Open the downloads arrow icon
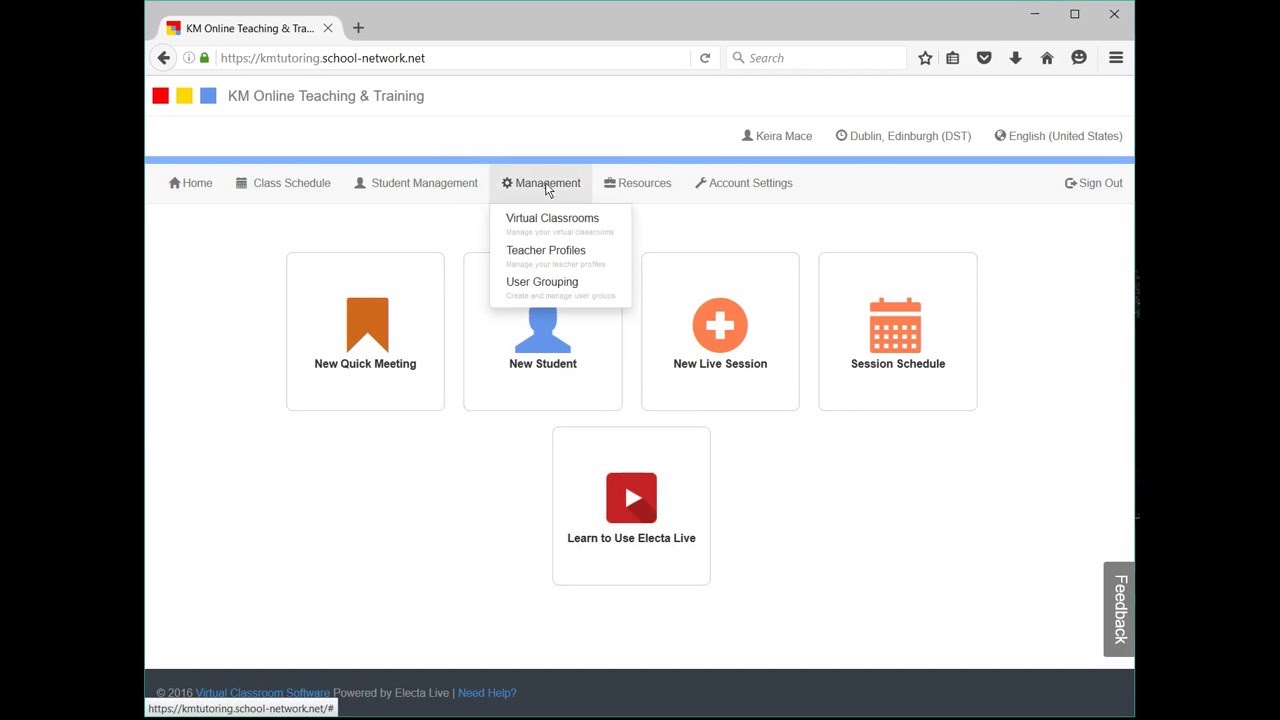The width and height of the screenshot is (1280, 720). (x=1015, y=58)
